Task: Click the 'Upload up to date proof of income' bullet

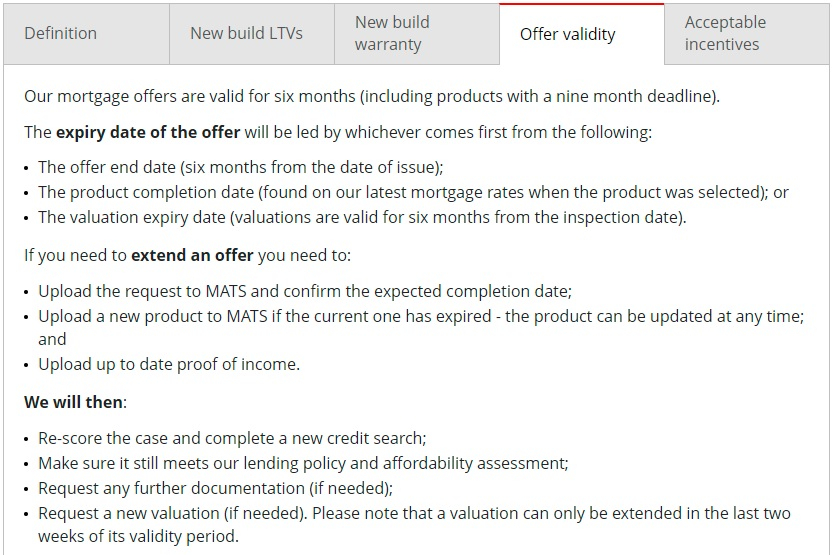Action: 169,364
